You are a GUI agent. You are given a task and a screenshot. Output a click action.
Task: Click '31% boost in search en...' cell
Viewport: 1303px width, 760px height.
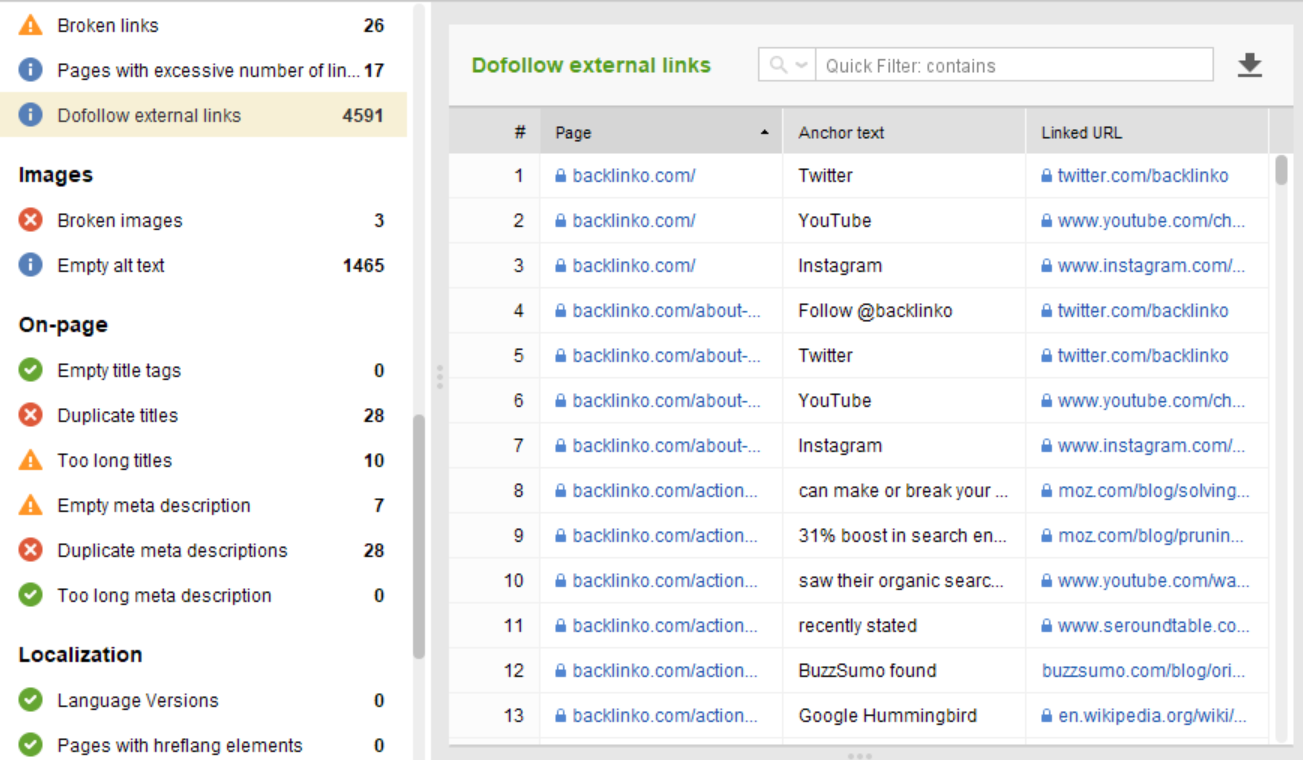click(904, 535)
